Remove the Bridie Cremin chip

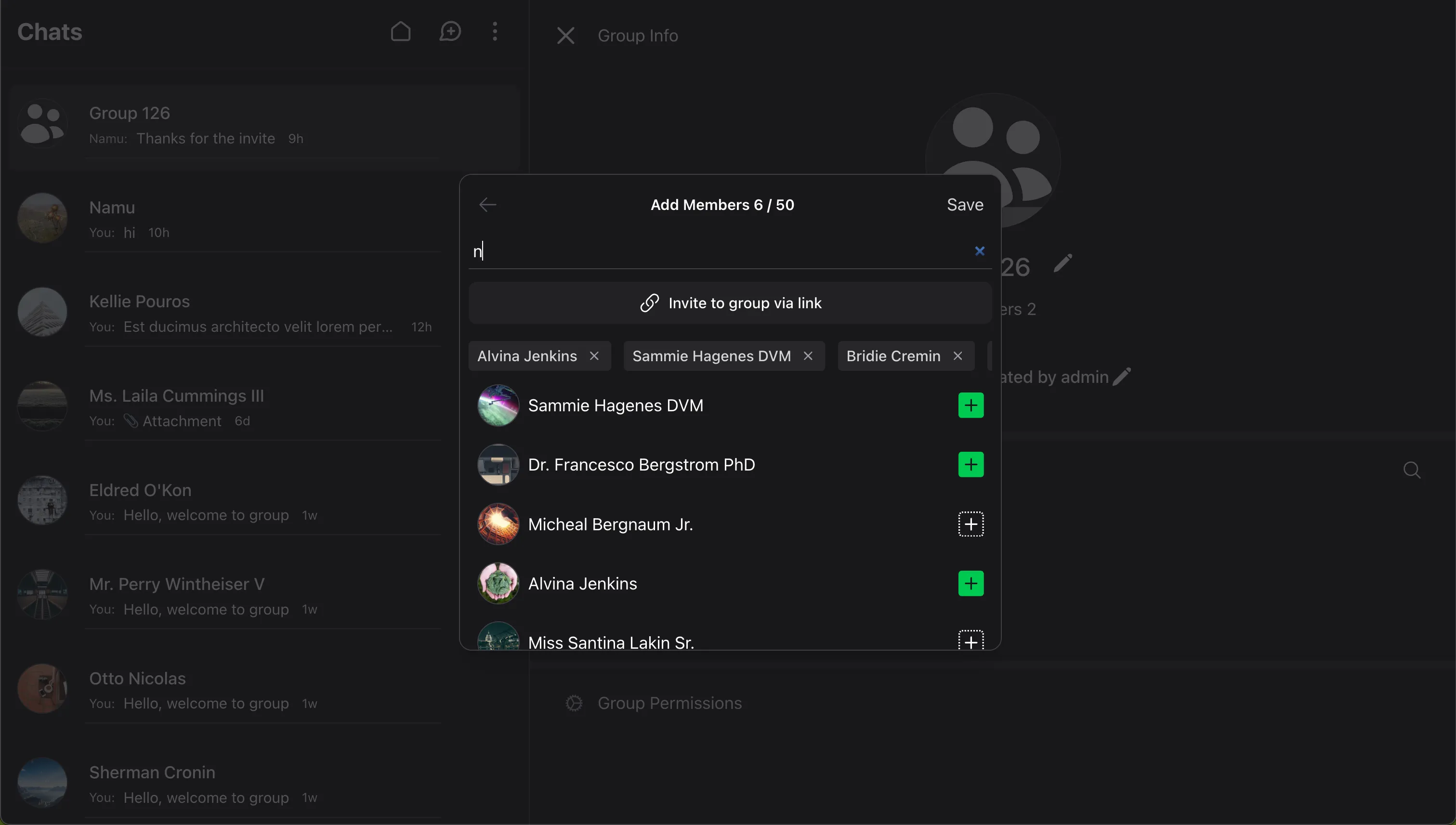point(958,356)
